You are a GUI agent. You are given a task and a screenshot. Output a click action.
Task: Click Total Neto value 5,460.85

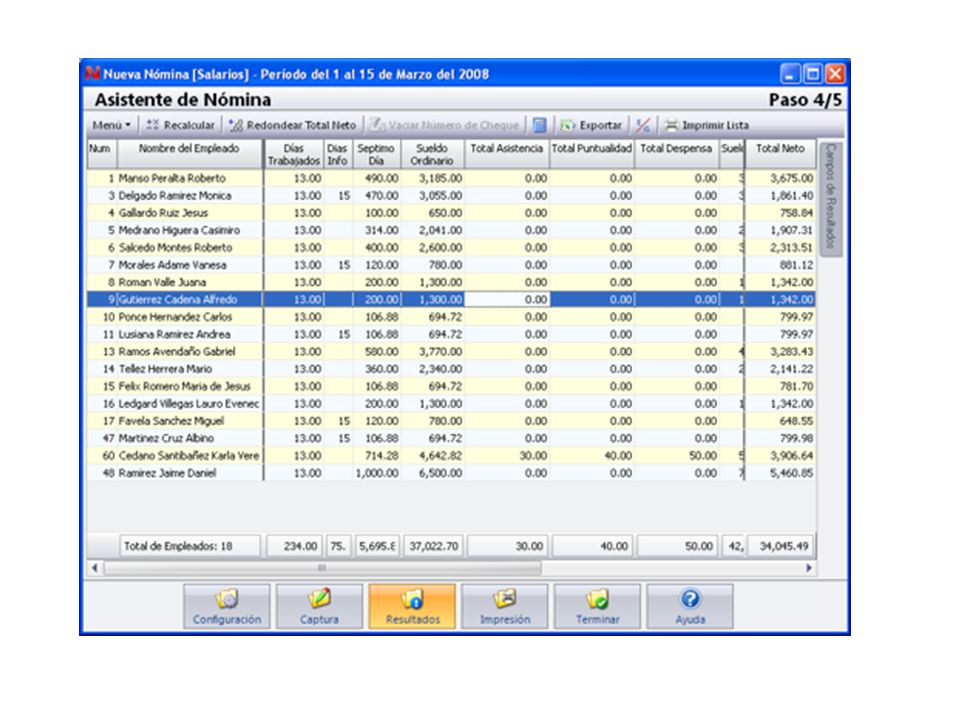click(x=792, y=473)
